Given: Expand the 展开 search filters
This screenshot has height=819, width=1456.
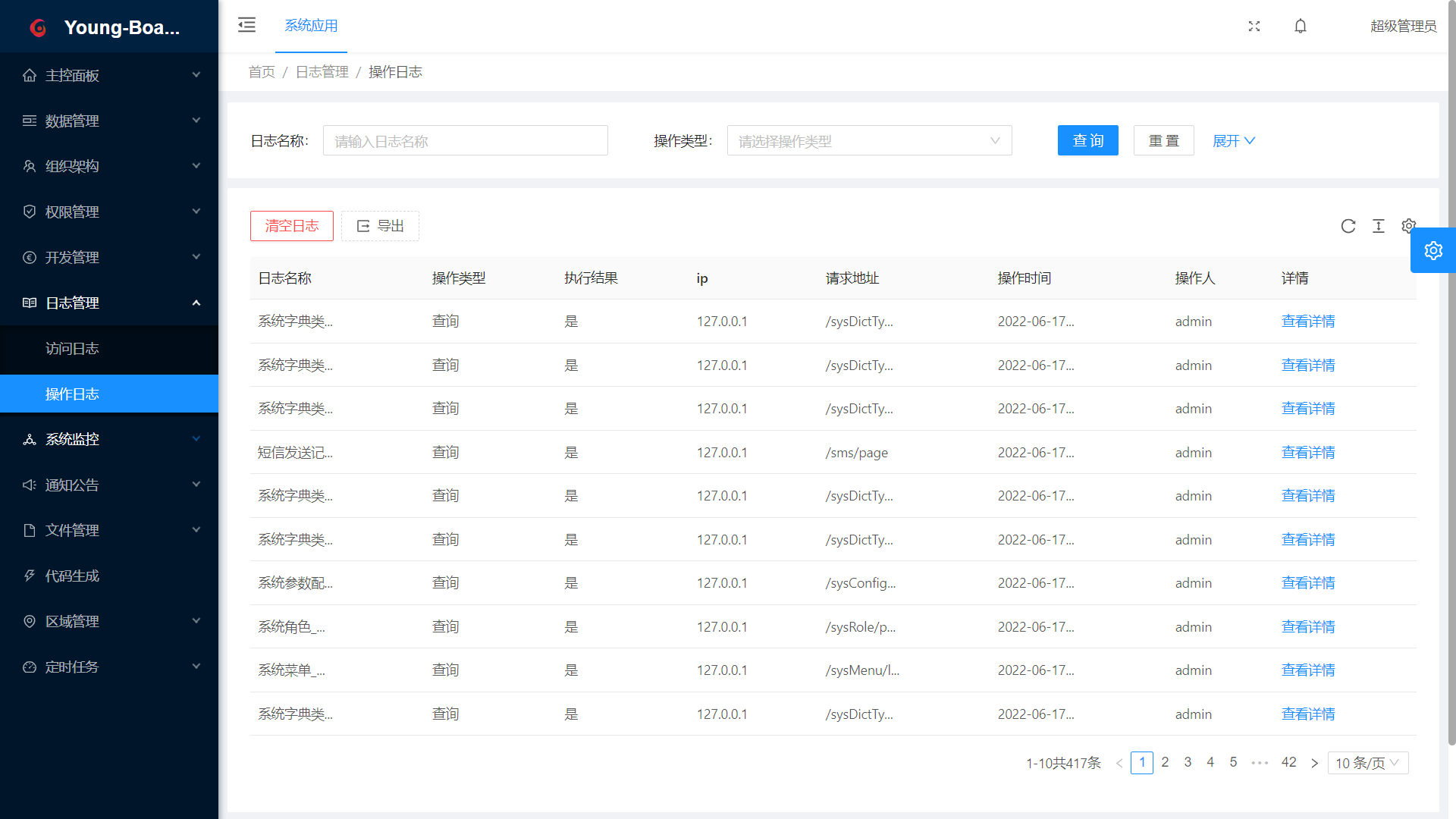Looking at the screenshot, I should point(1234,141).
